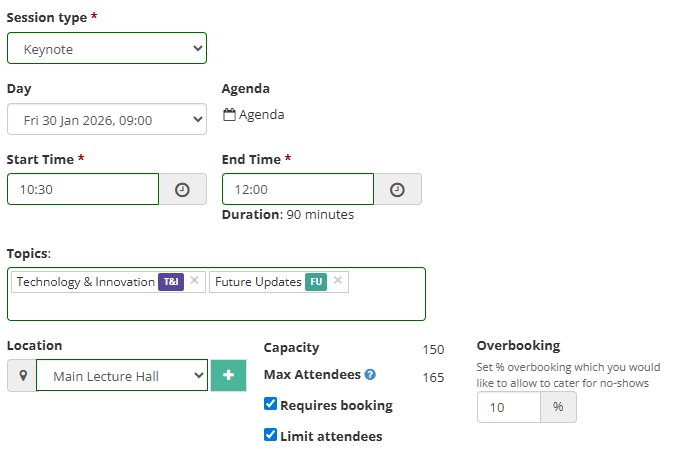Open the Agenda link
This screenshot has height=466, width=689.
click(261, 115)
